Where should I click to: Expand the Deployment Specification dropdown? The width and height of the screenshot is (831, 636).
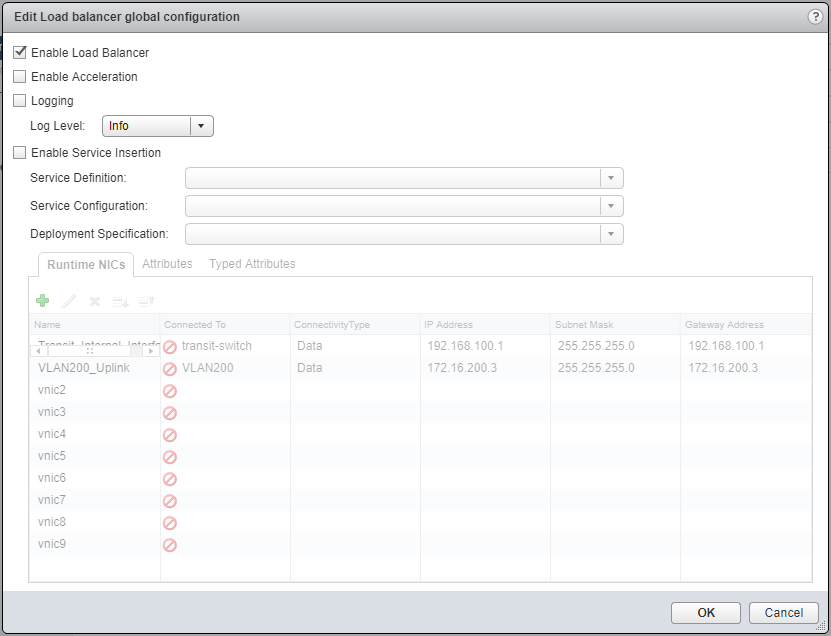pos(611,234)
